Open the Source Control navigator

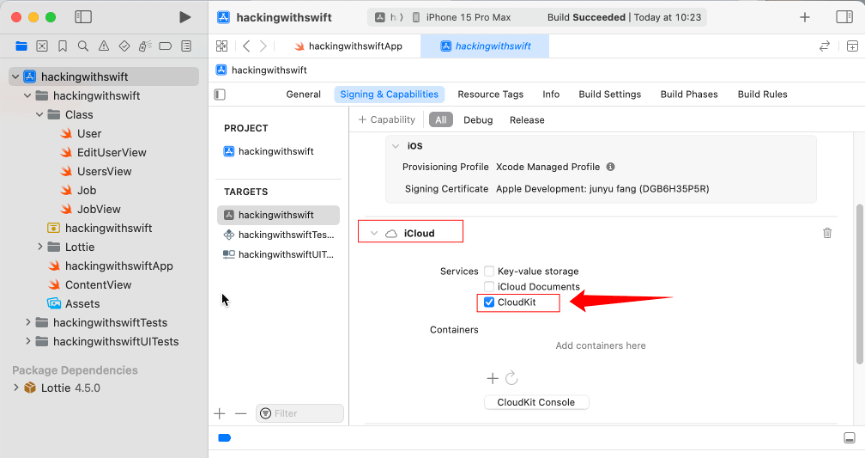pos(42,46)
